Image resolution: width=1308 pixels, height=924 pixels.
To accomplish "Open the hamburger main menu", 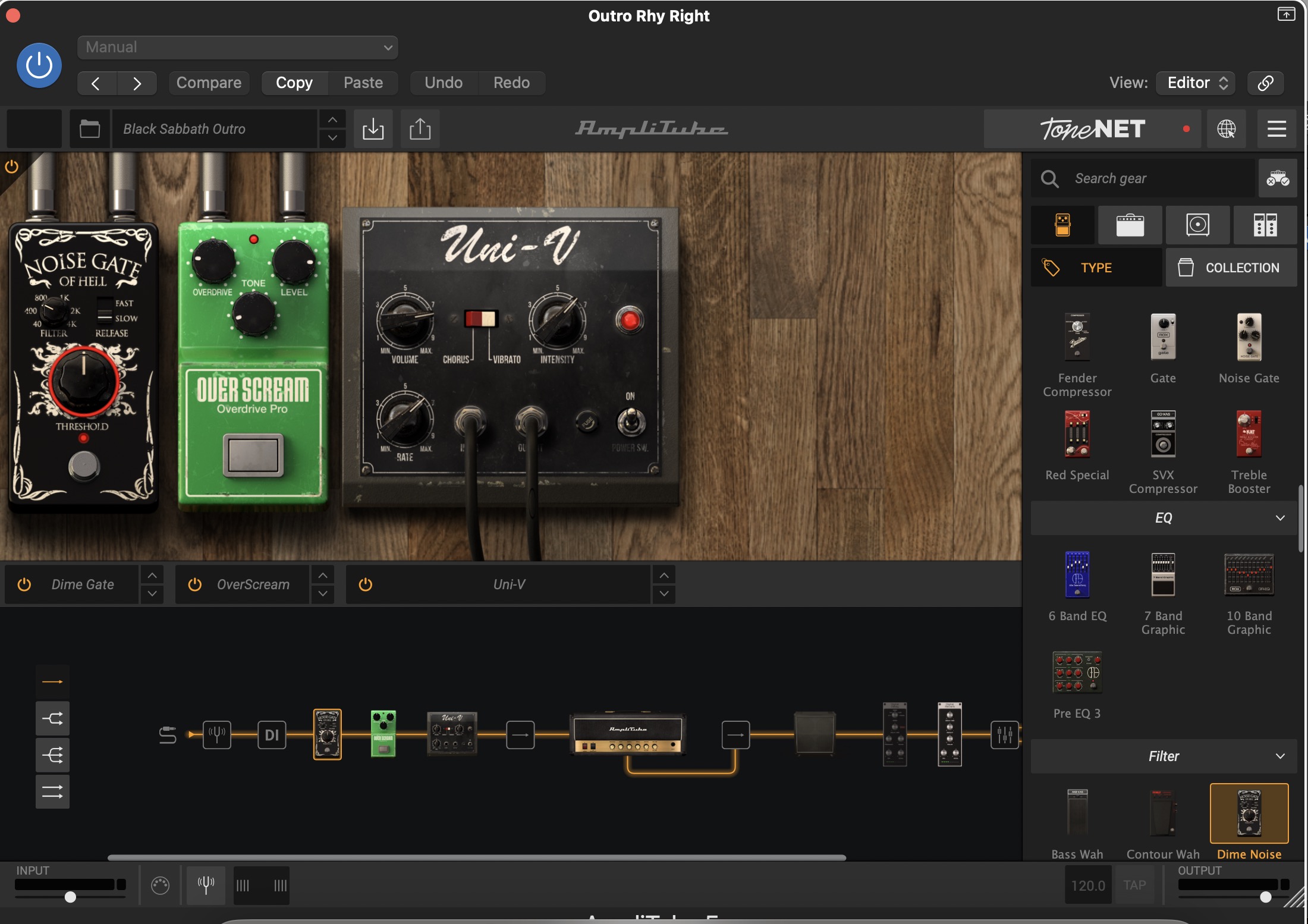I will click(x=1276, y=129).
